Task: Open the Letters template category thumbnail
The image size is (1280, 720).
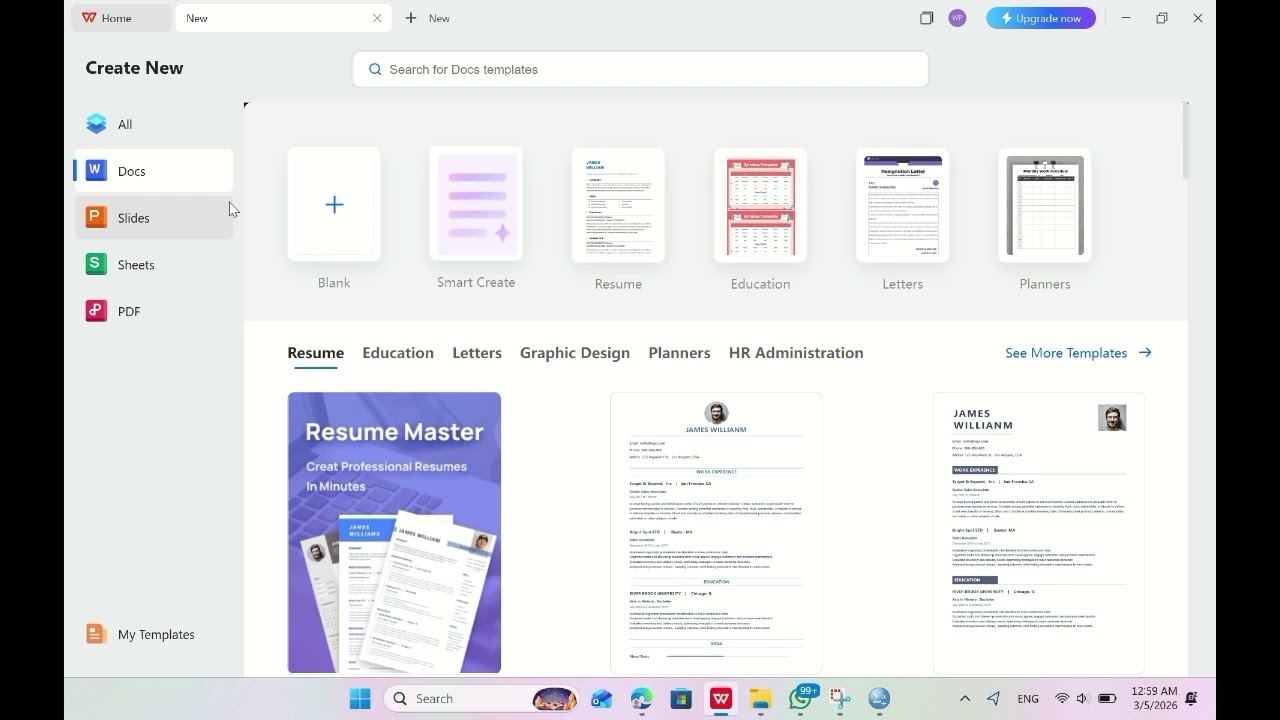Action: click(x=902, y=205)
